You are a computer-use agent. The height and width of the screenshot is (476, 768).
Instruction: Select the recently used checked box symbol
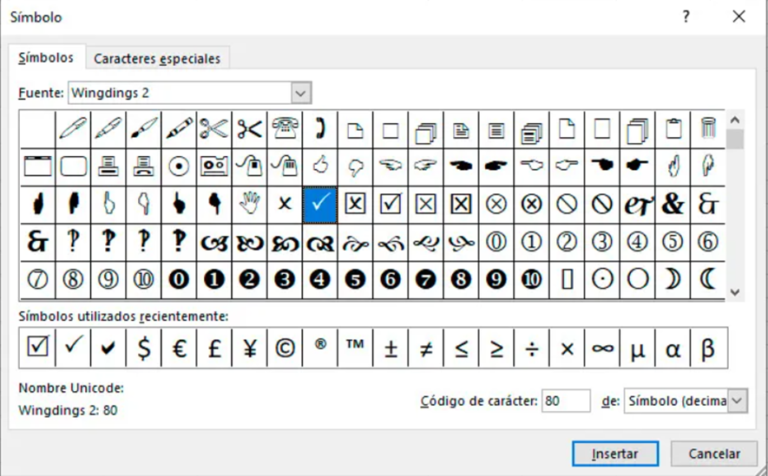point(38,347)
